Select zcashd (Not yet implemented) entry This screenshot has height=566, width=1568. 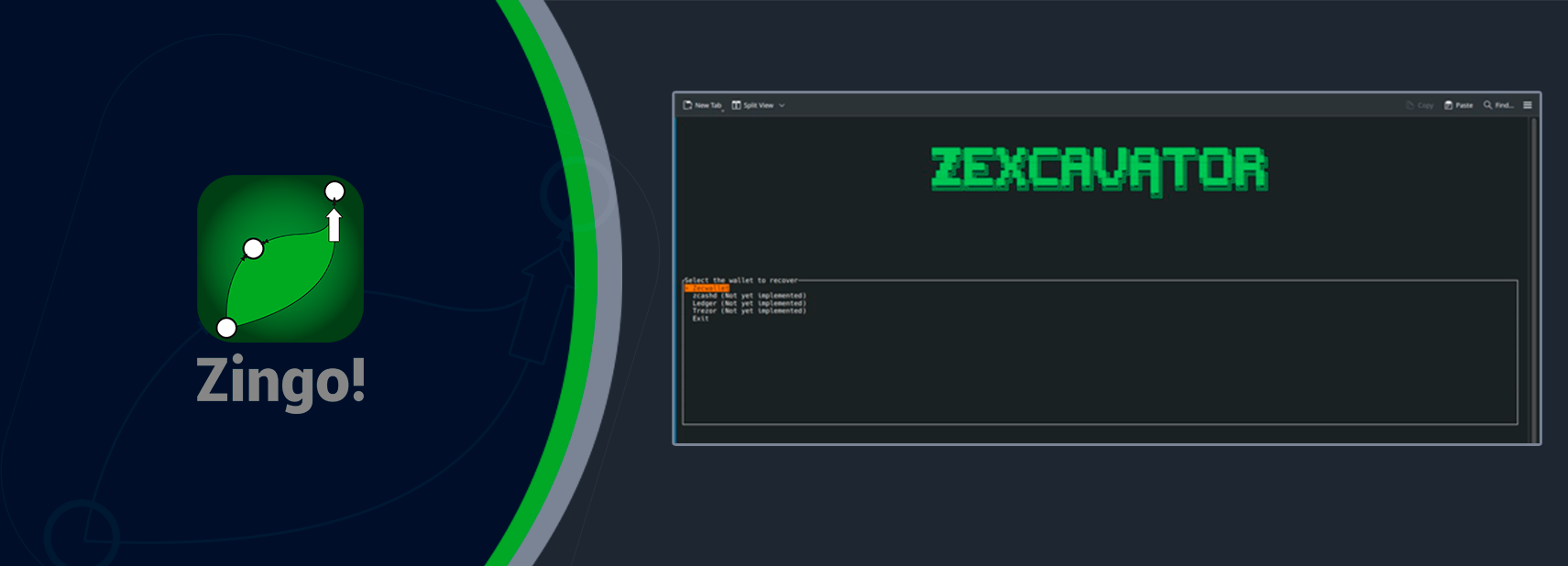(749, 296)
